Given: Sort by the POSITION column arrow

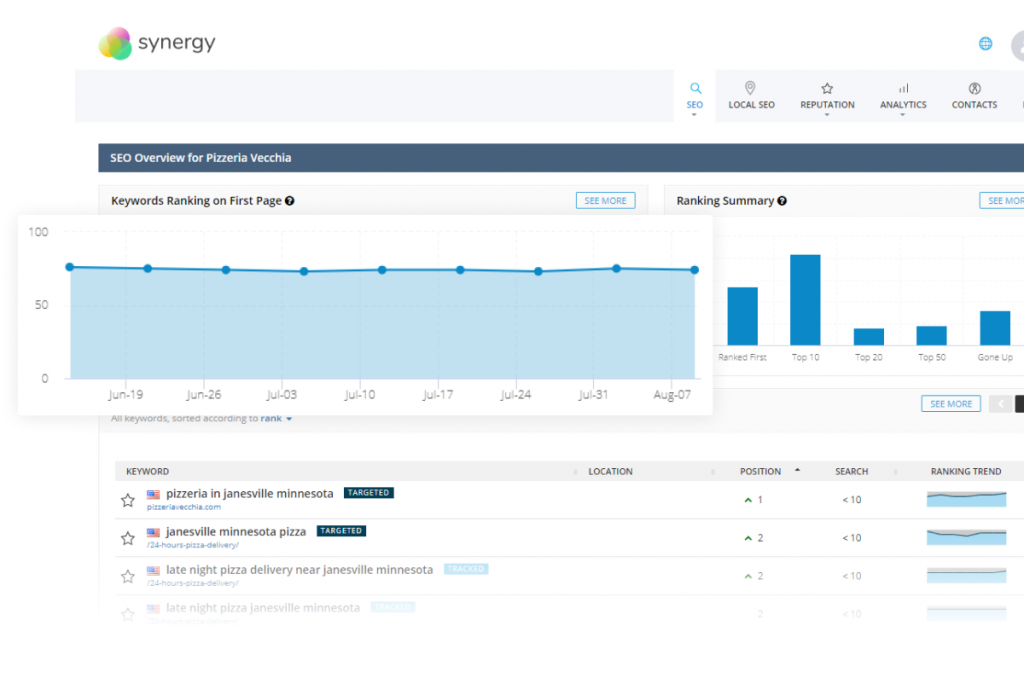Looking at the screenshot, I should pyautogui.click(x=797, y=470).
